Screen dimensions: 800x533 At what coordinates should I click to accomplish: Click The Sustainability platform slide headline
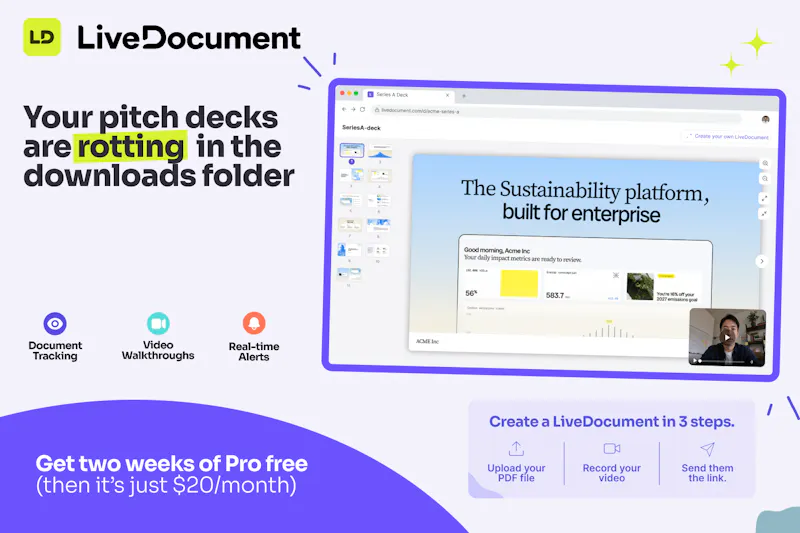click(x=585, y=191)
